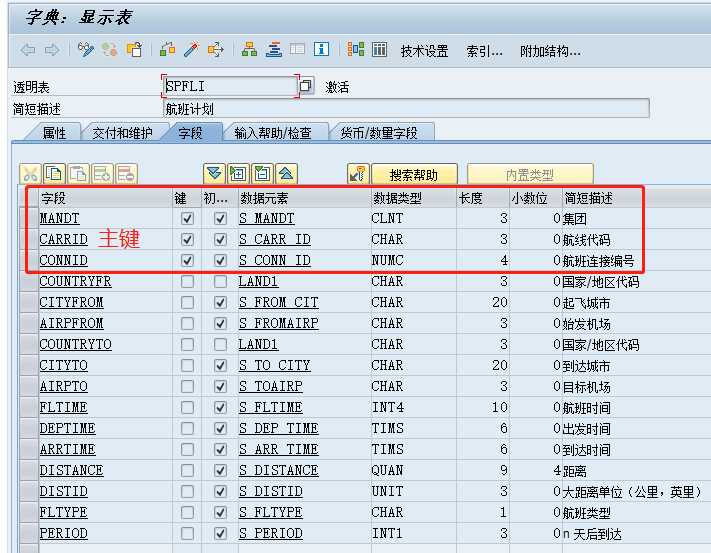The height and width of the screenshot is (553, 711).
Task: Toggle initial checkbox for CITYFROM row
Action: click(220, 302)
